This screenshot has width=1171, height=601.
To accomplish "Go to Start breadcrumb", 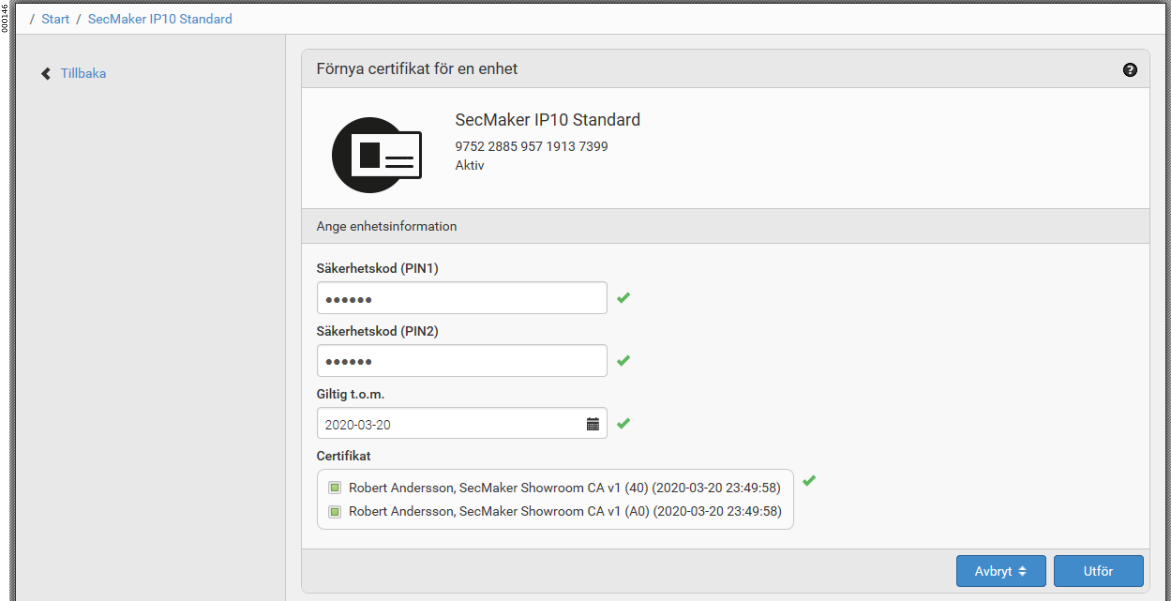I will click(x=55, y=19).
